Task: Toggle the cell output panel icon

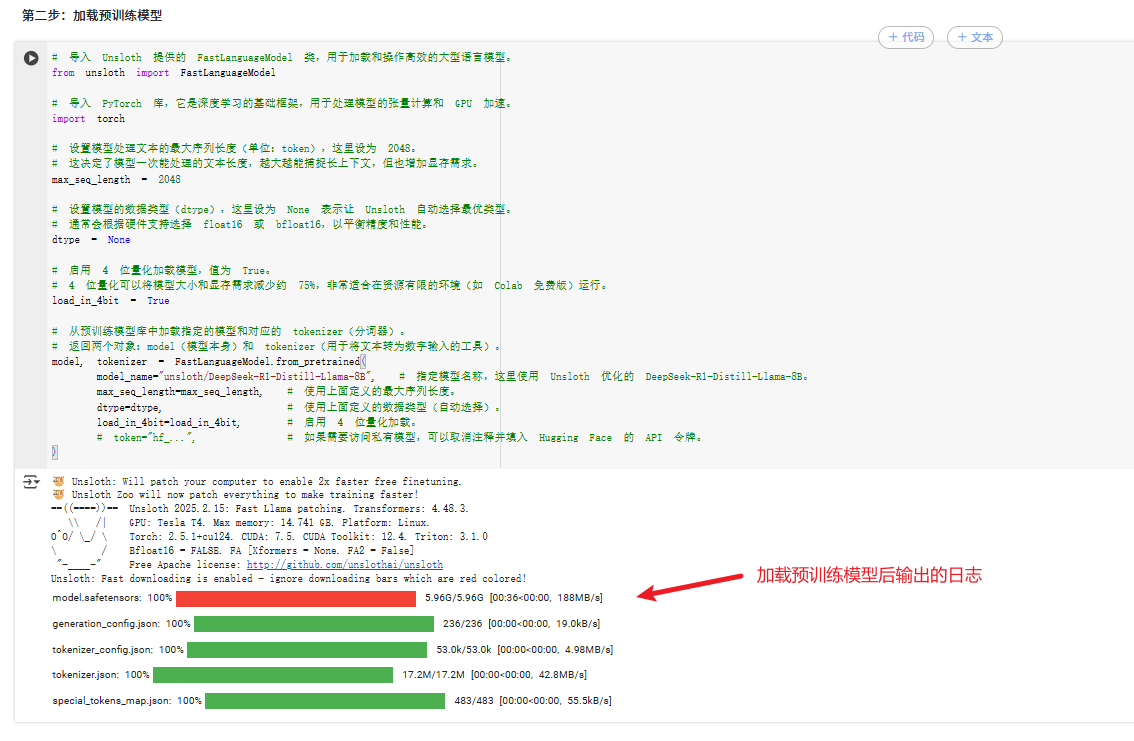Action: pos(30,481)
